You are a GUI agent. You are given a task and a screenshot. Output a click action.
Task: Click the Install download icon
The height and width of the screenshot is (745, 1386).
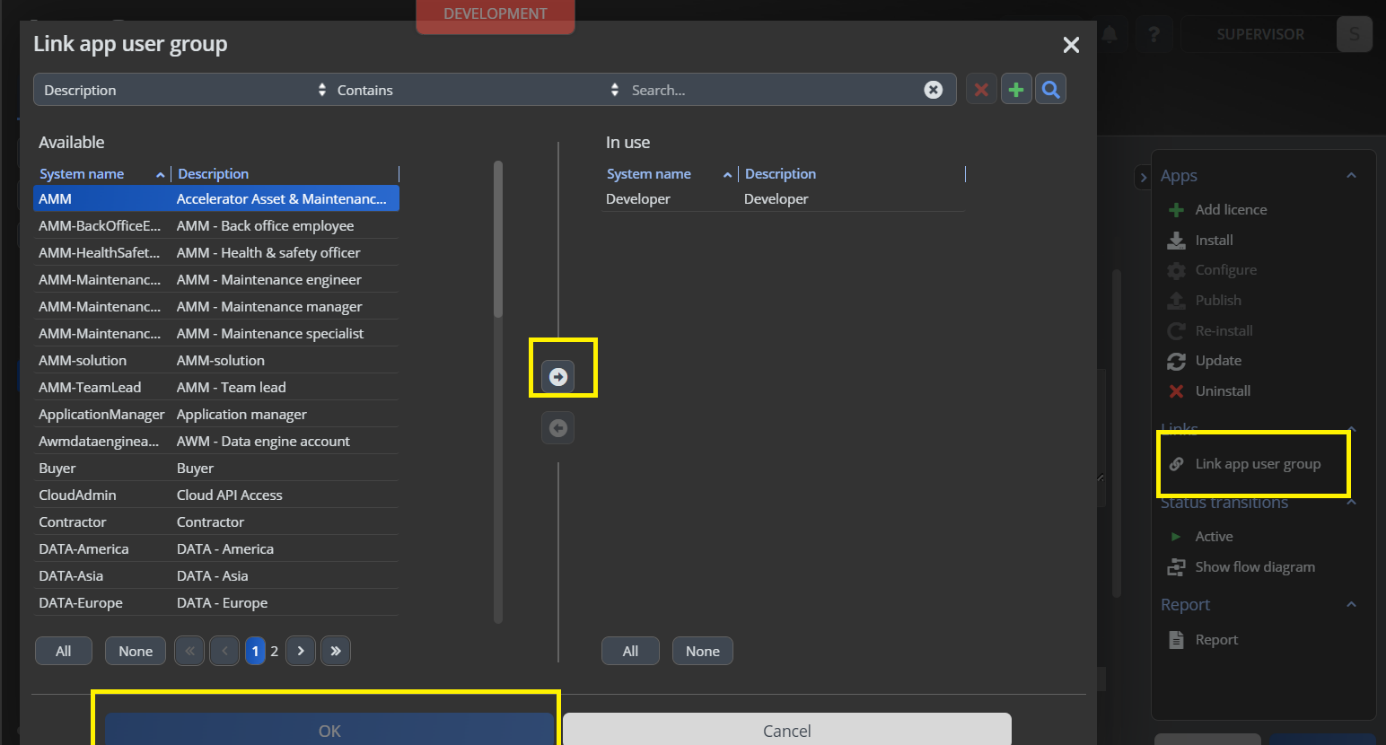(1176, 240)
